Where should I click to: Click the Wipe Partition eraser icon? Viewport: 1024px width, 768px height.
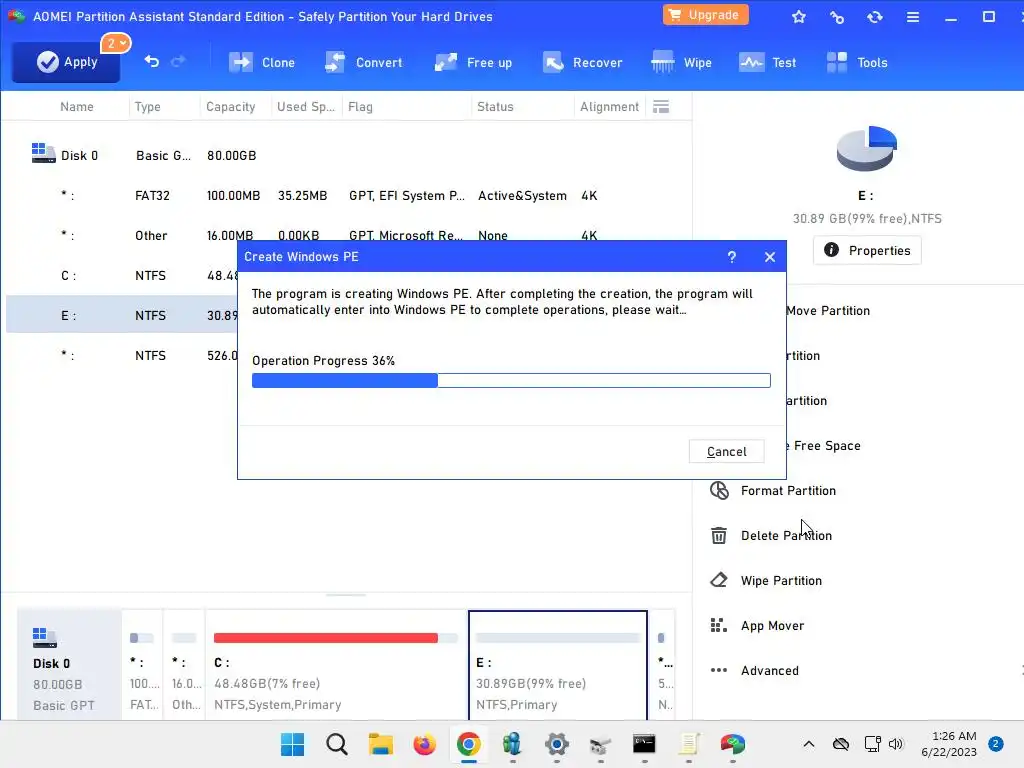pos(719,580)
